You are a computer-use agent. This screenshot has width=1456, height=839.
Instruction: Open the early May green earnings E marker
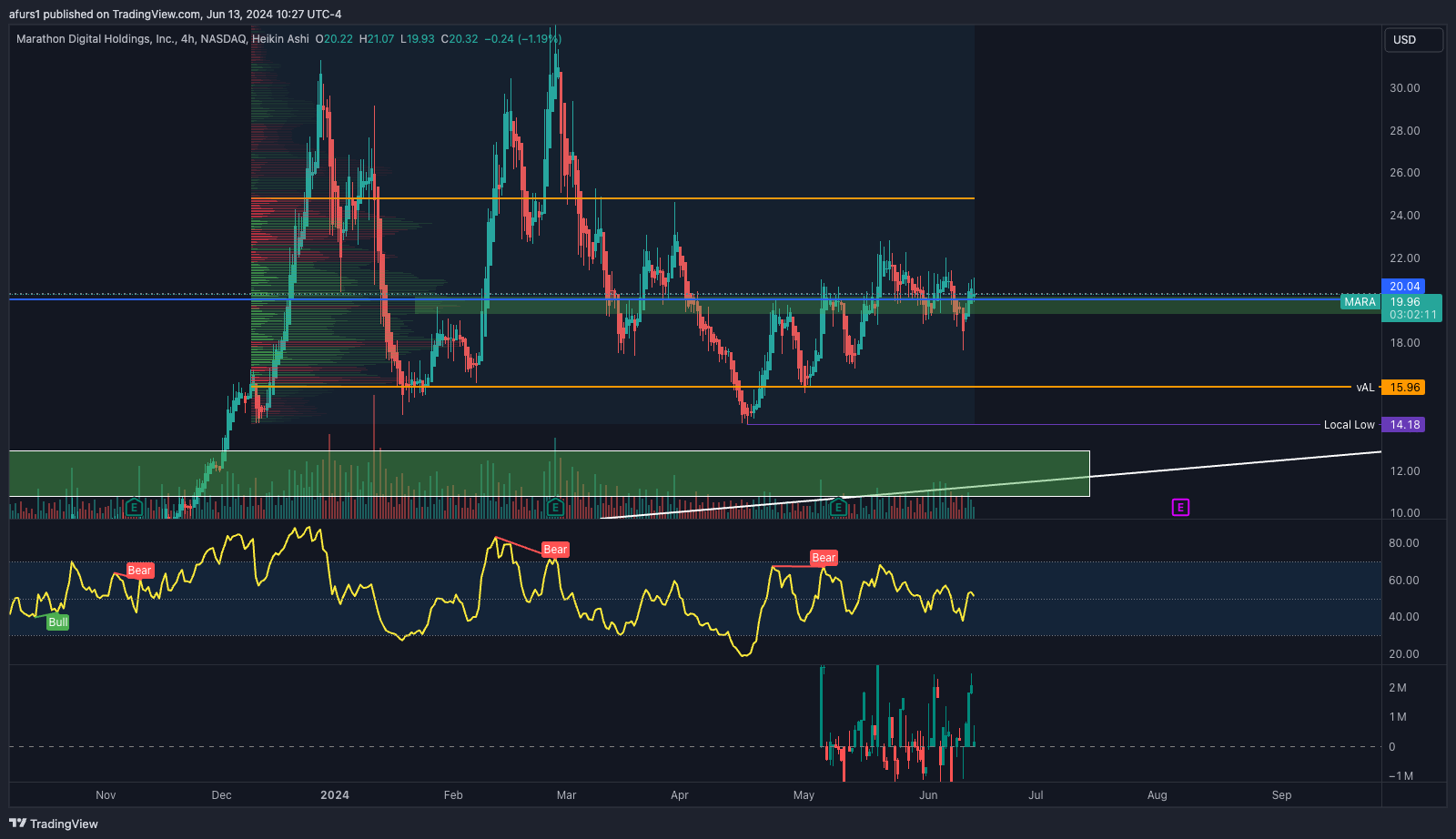point(838,507)
